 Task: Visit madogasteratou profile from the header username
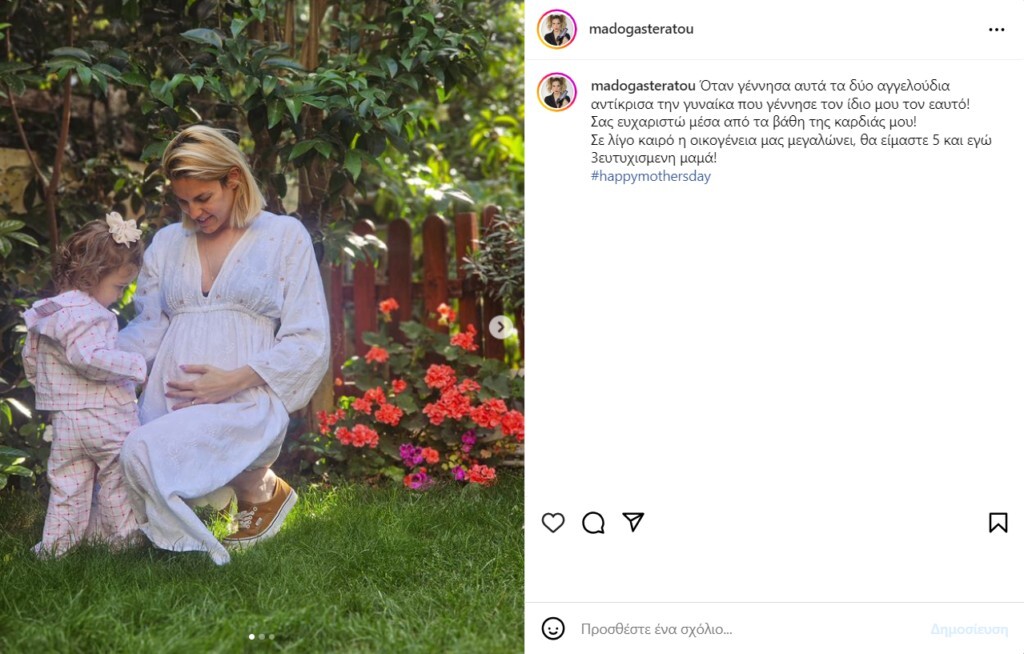[641, 29]
